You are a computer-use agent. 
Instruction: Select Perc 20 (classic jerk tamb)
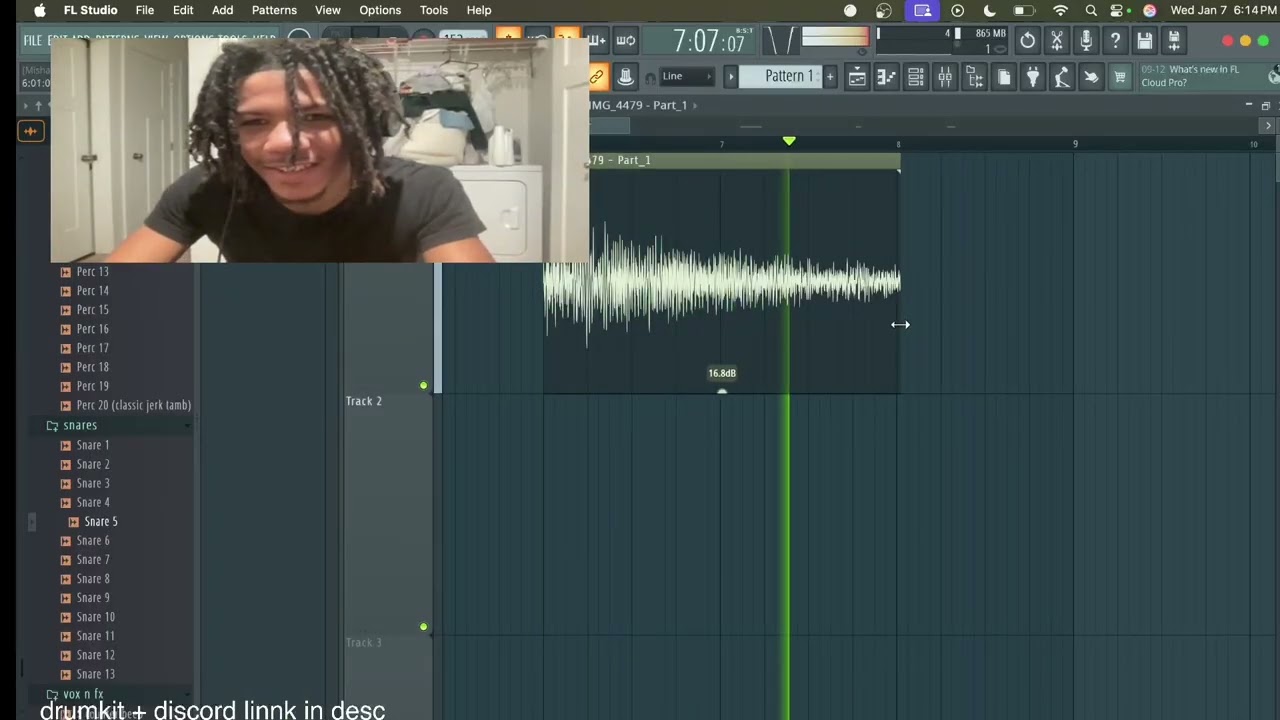[133, 405]
